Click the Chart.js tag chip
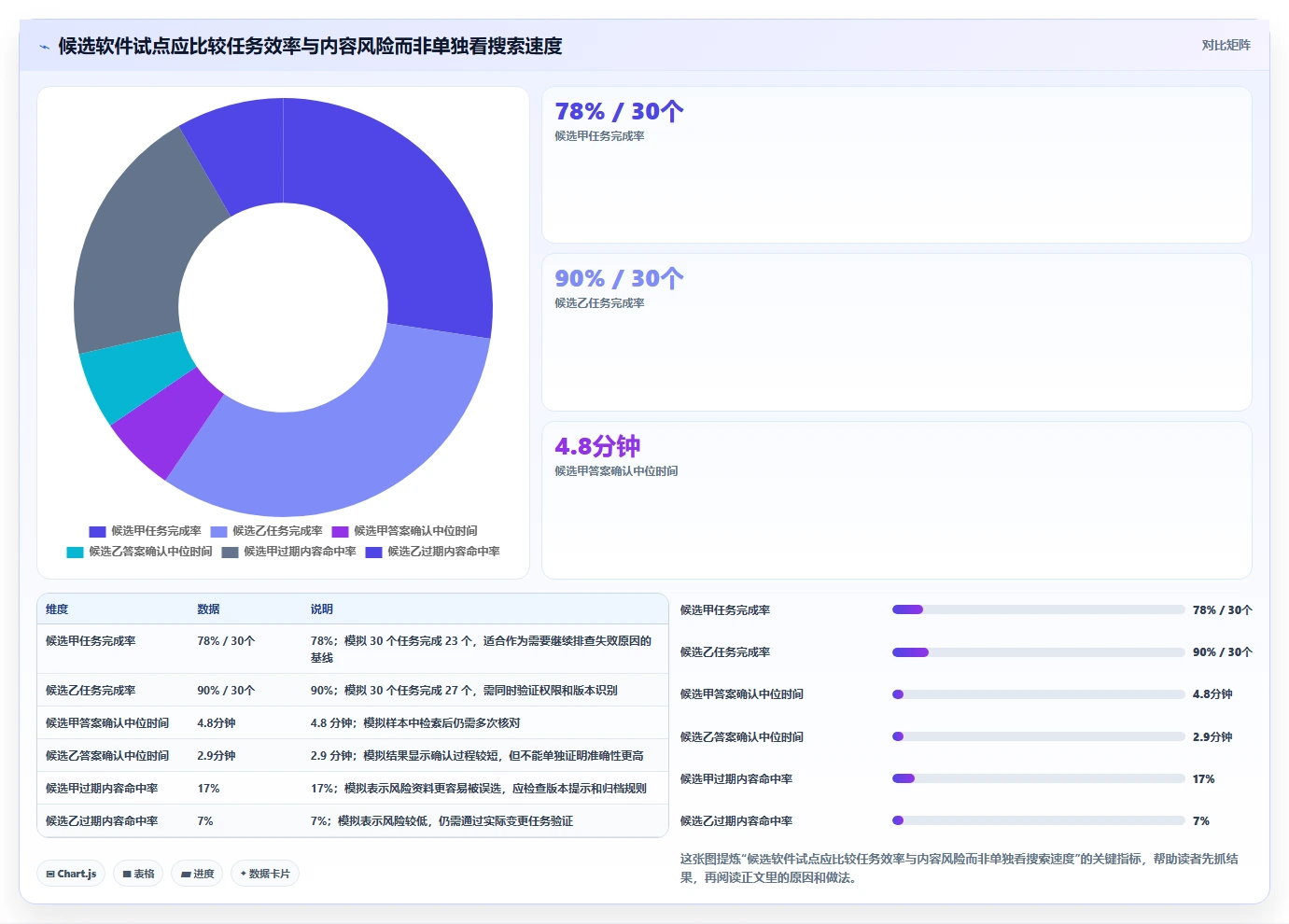The width and height of the screenshot is (1289, 924). (71, 874)
